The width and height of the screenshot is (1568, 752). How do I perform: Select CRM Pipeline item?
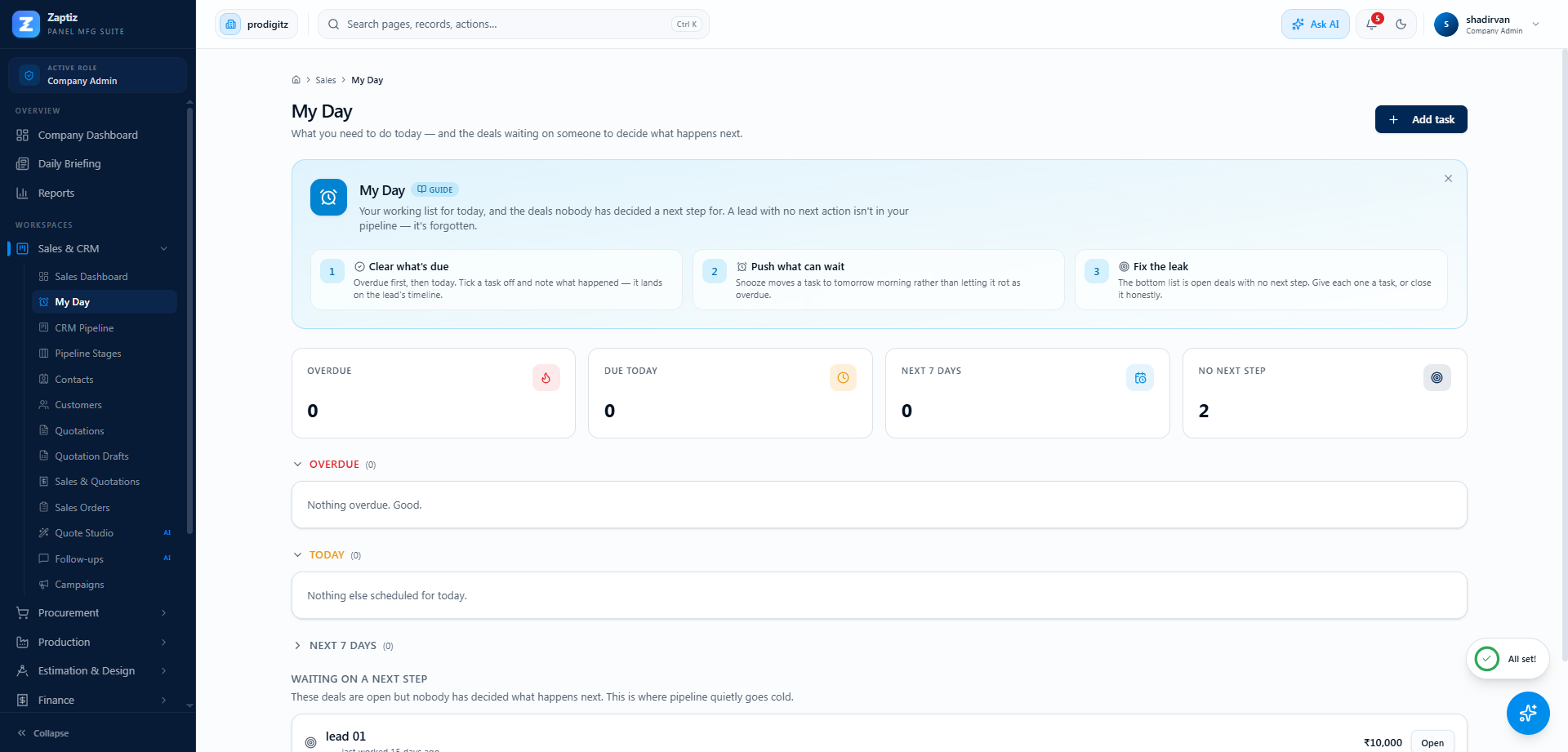click(x=105, y=327)
